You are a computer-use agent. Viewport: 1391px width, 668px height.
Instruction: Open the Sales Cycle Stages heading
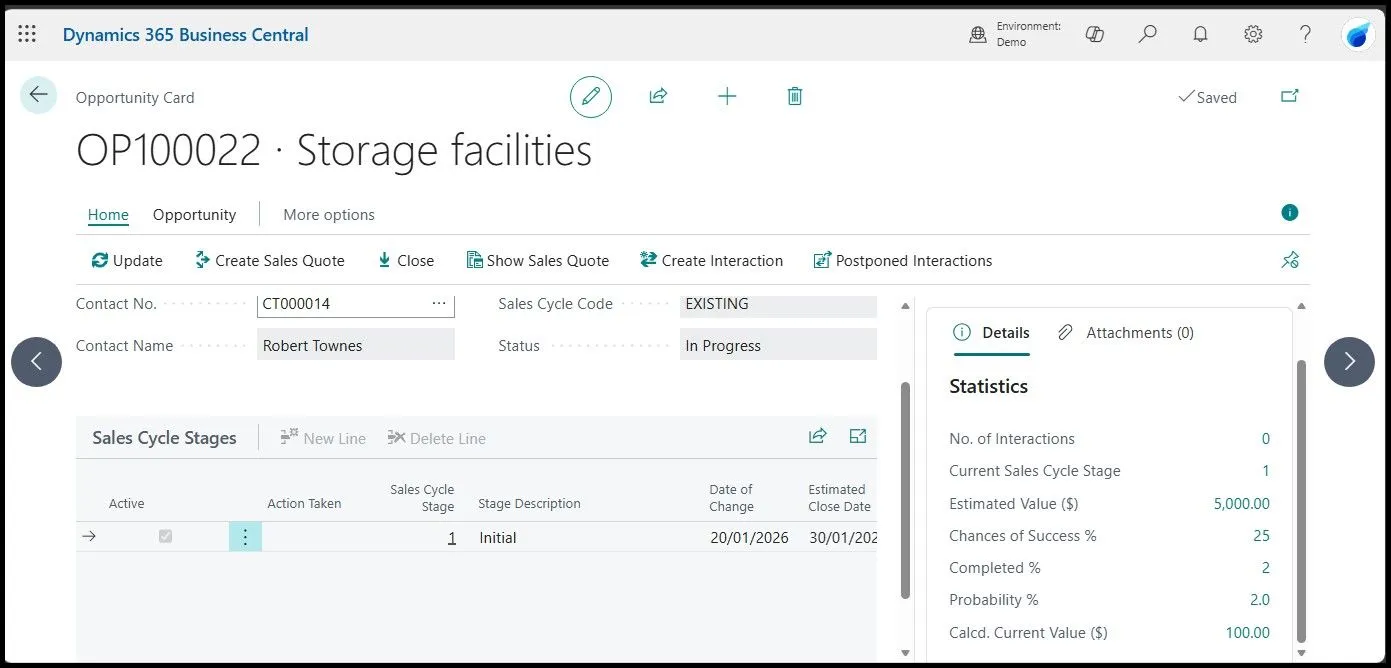(x=164, y=438)
